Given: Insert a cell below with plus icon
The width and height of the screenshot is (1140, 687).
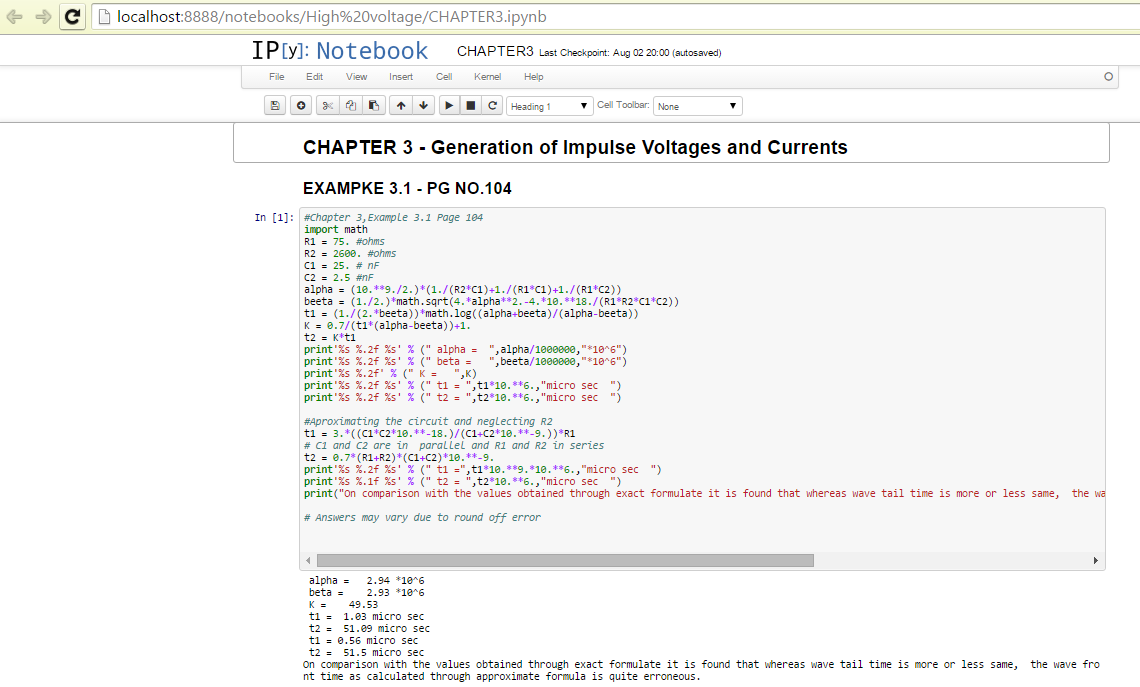Looking at the screenshot, I should click(x=300, y=106).
